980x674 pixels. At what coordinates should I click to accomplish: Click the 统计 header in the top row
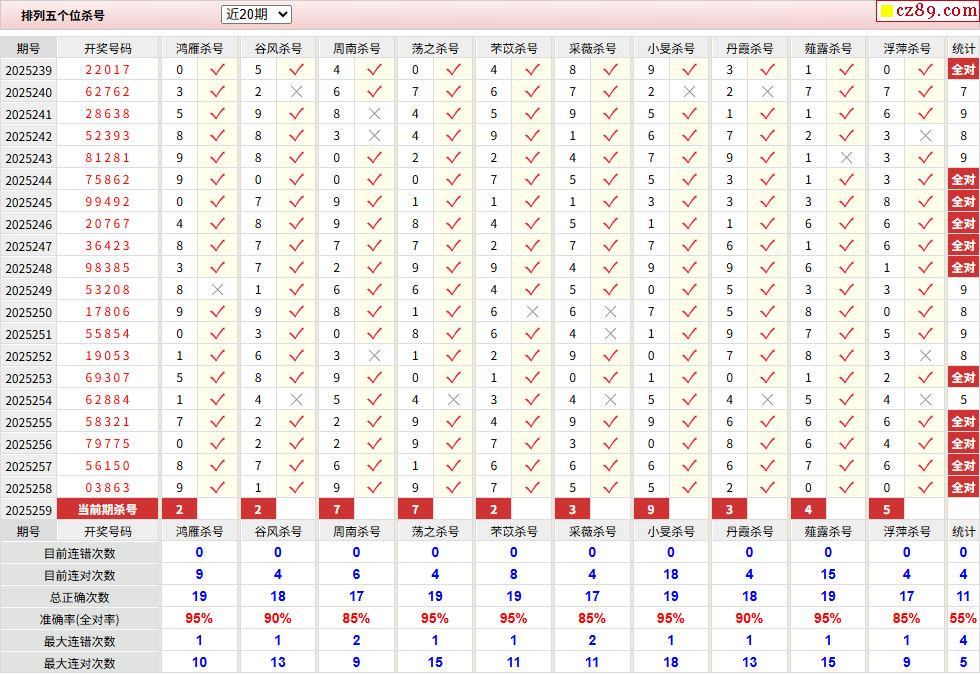963,48
